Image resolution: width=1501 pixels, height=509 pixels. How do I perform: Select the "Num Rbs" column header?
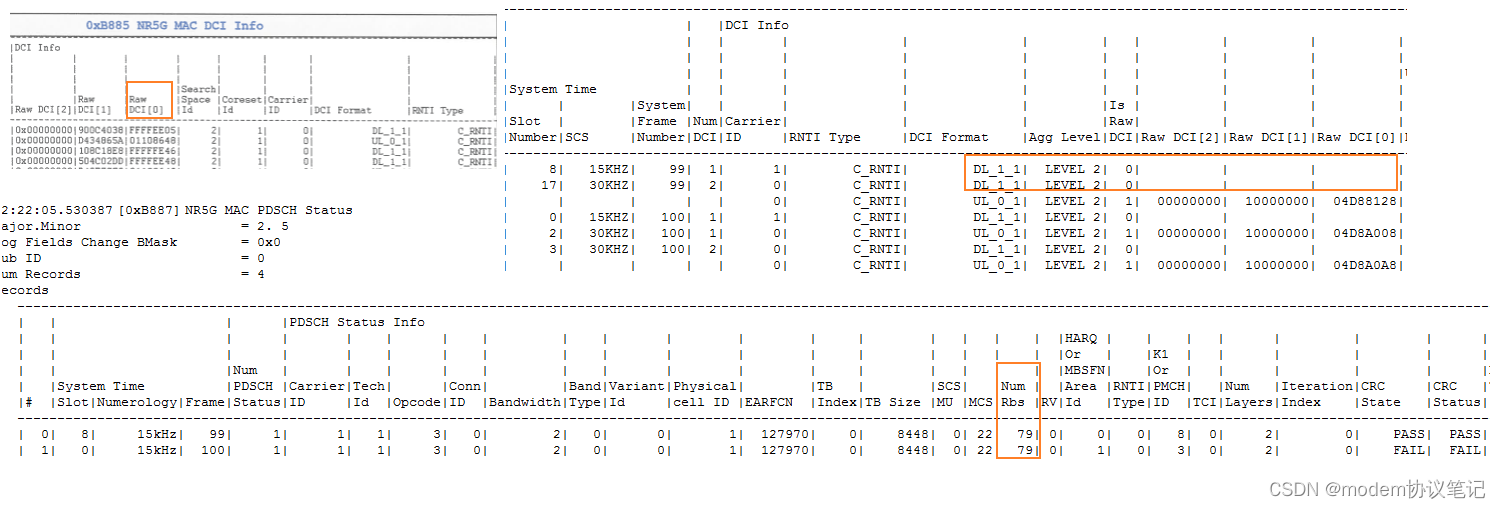point(1013,394)
